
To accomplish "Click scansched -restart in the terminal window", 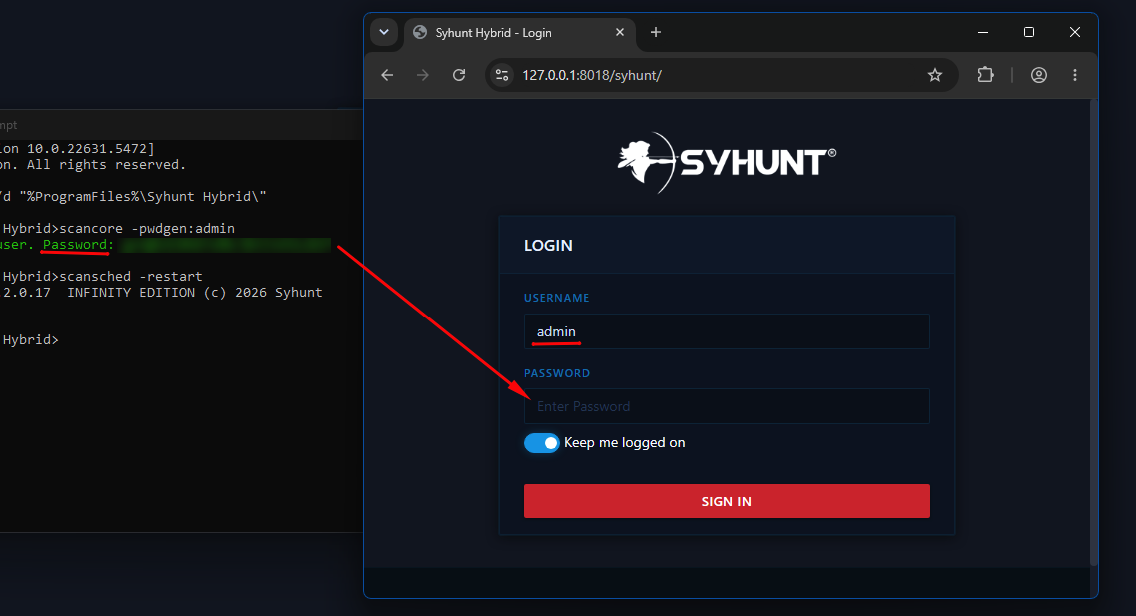I will tap(131, 277).
